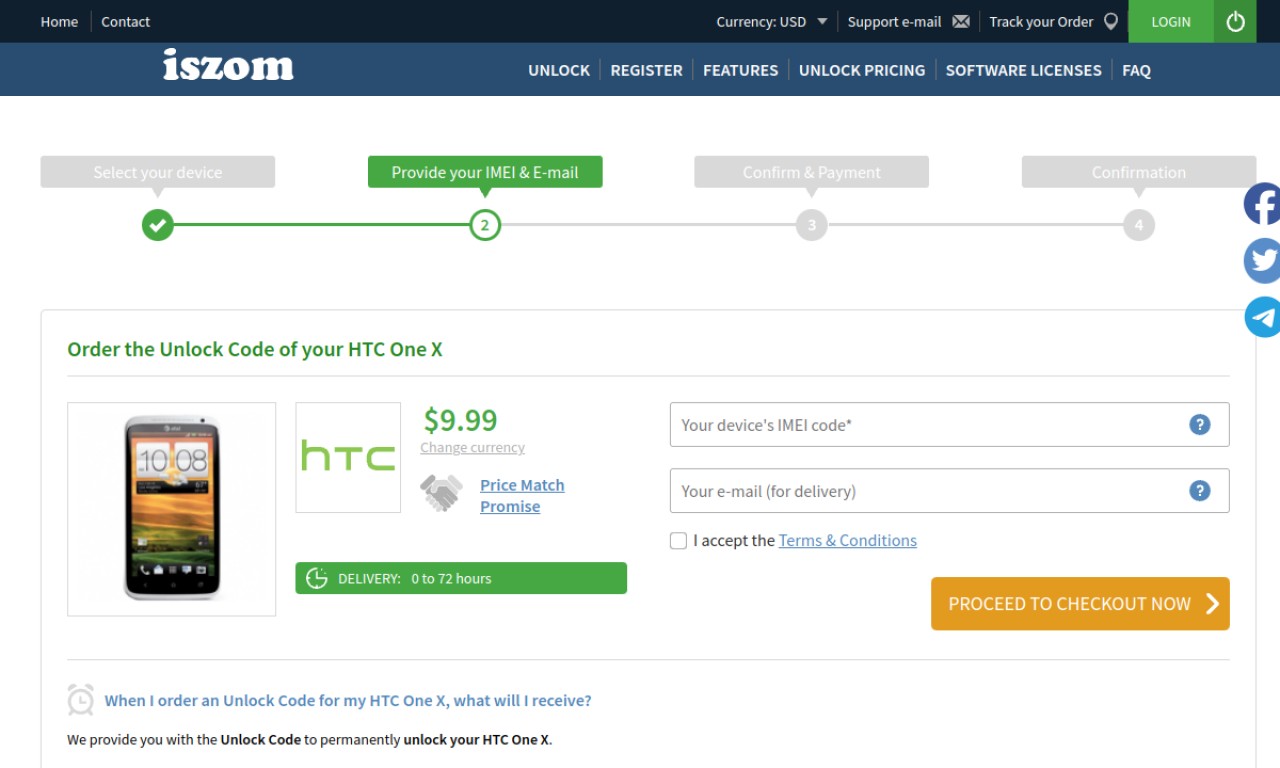
Task: Click the handshake Price Match icon
Action: click(441, 493)
